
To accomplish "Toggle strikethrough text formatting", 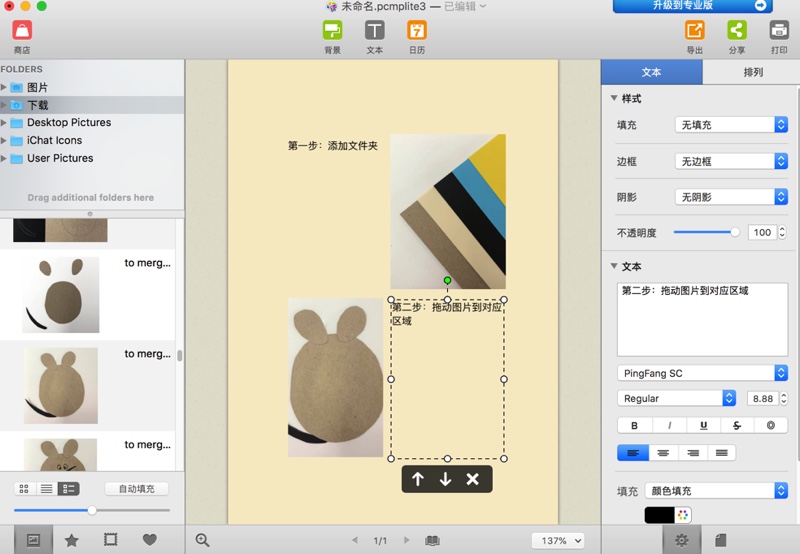I will coord(737,425).
